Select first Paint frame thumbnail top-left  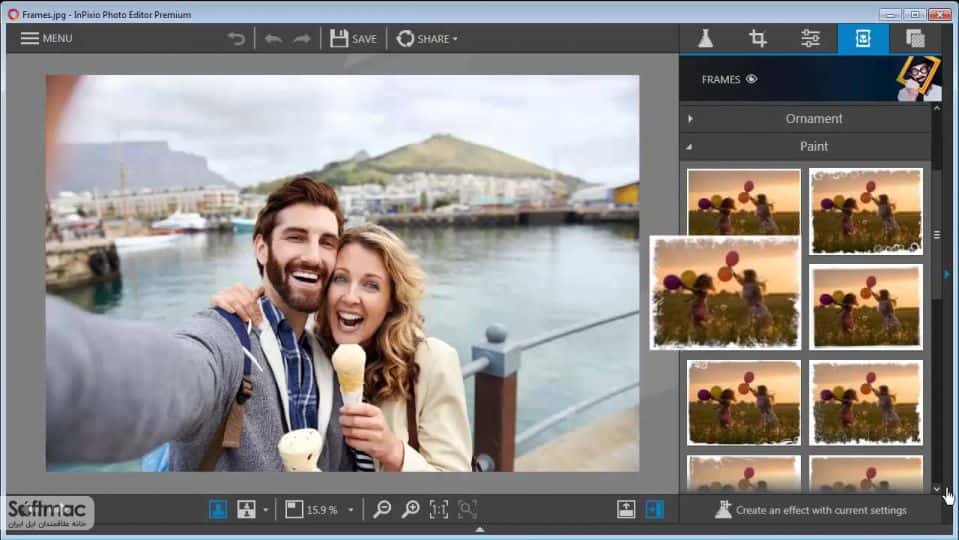(744, 202)
